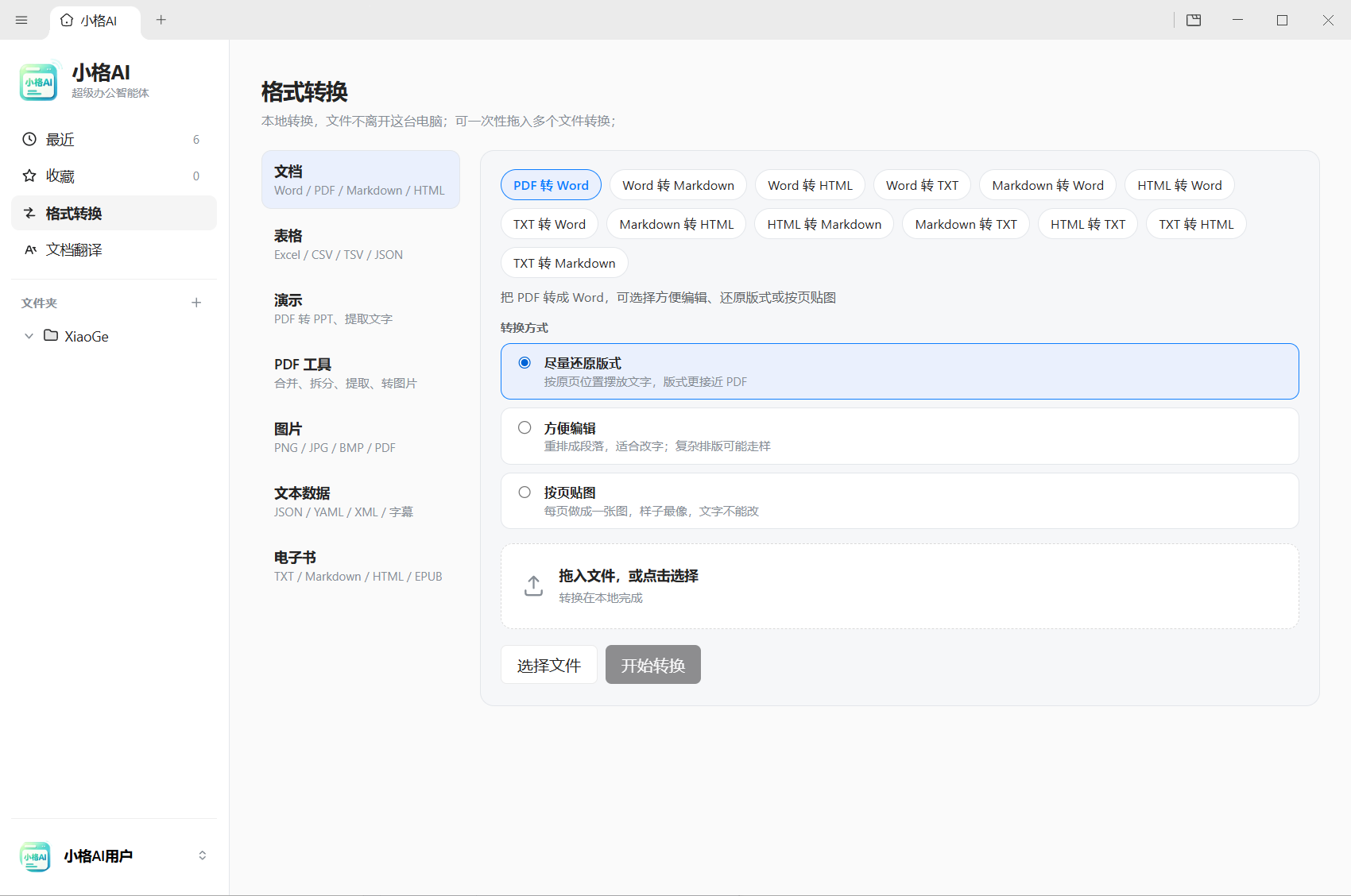
Task: Click the 拖入文件 drop zone
Action: coord(900,586)
